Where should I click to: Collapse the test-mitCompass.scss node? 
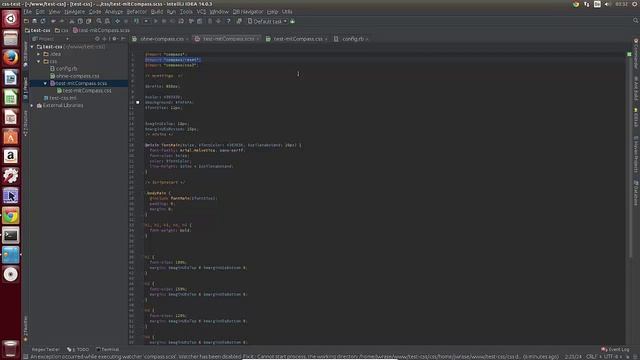tap(45, 83)
